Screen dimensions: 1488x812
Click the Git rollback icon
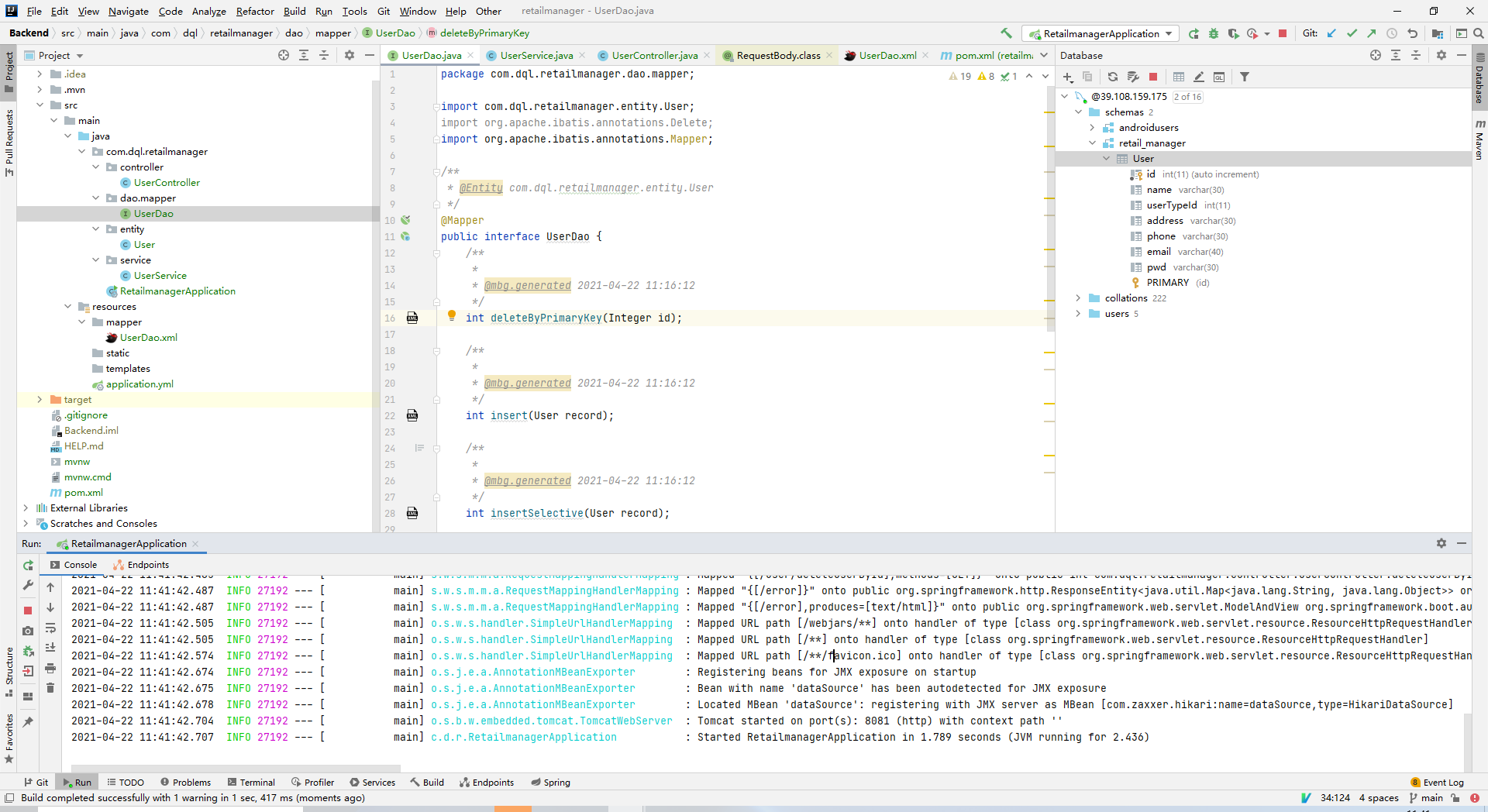(x=1412, y=33)
